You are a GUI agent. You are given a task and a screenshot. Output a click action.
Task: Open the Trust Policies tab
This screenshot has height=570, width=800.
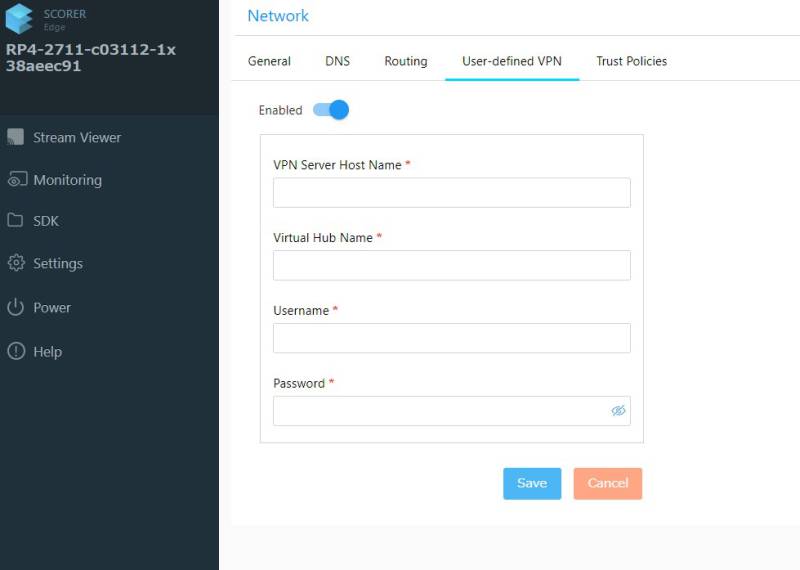point(631,61)
